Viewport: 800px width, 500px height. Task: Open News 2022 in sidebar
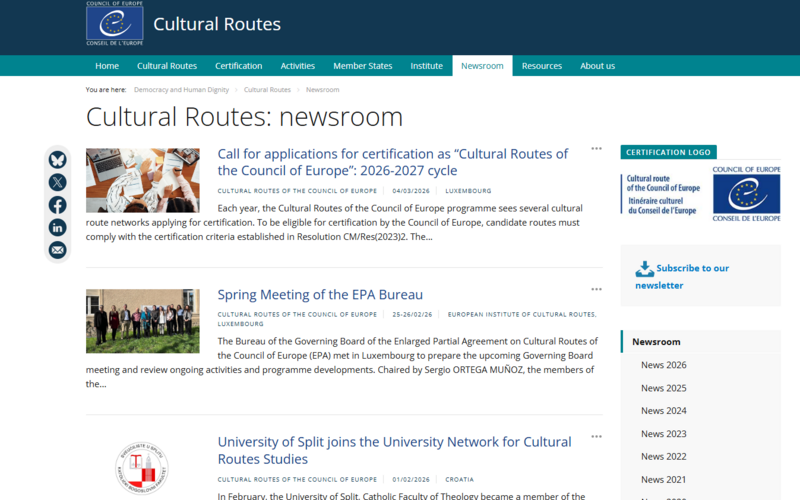tap(663, 457)
